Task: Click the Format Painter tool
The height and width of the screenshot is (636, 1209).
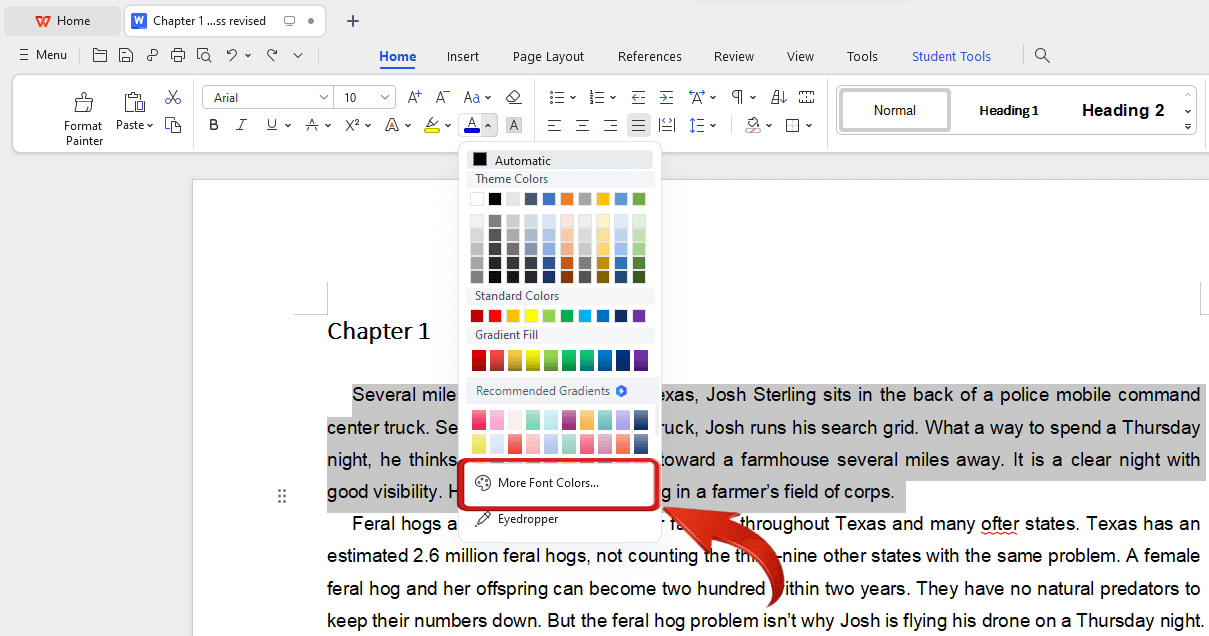Action: (83, 117)
